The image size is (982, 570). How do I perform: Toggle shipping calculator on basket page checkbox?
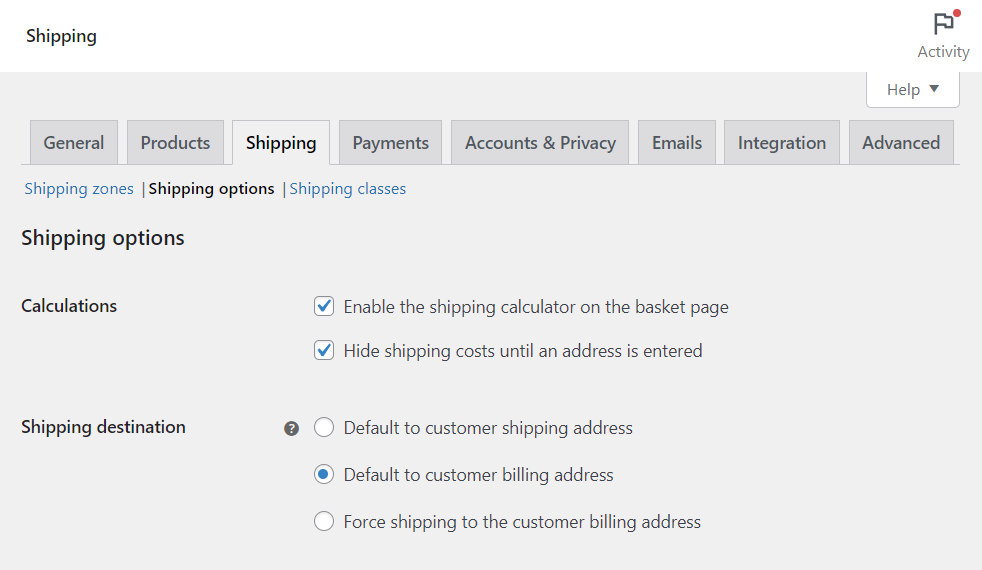tap(324, 306)
